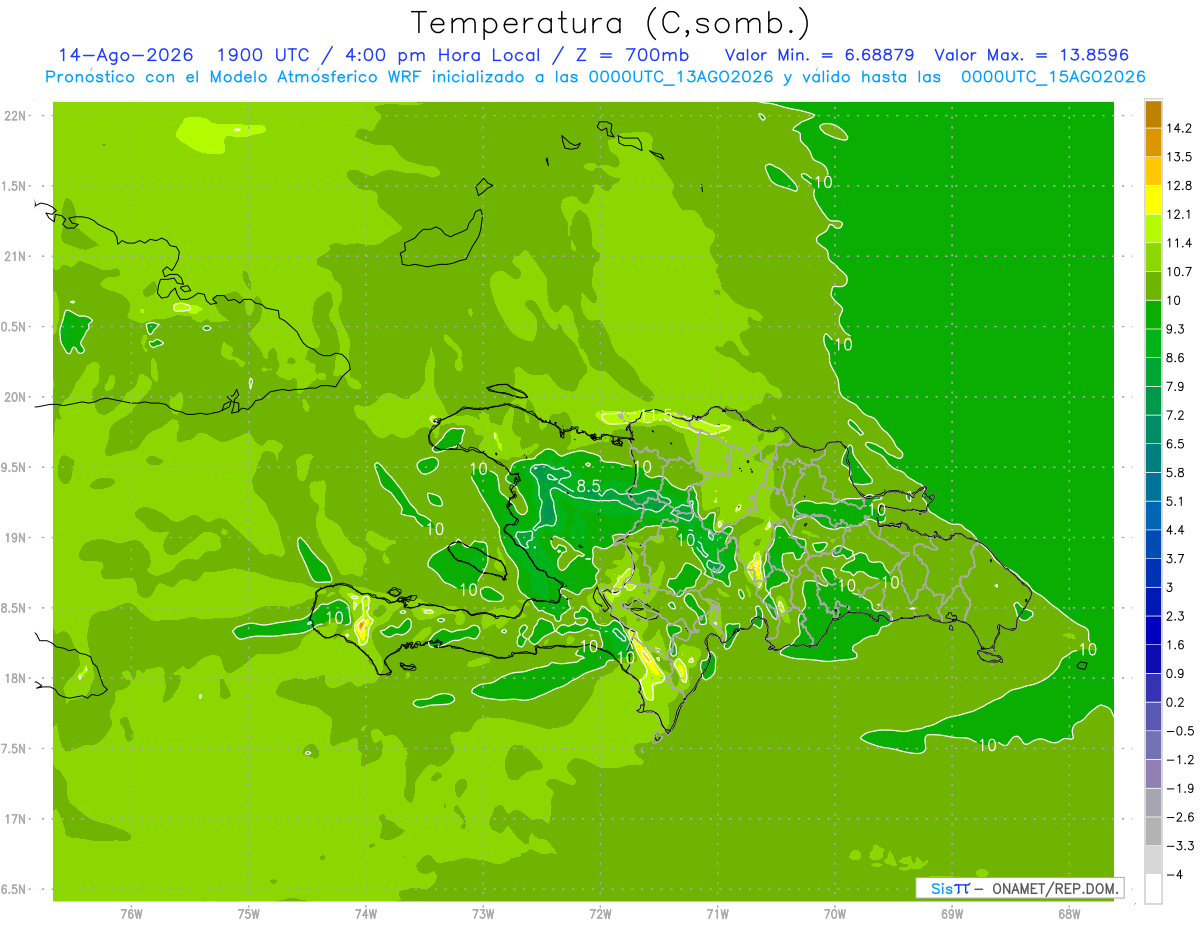Click the '17N' latitude axis label
This screenshot has height=927, width=1200.
tap(16, 819)
